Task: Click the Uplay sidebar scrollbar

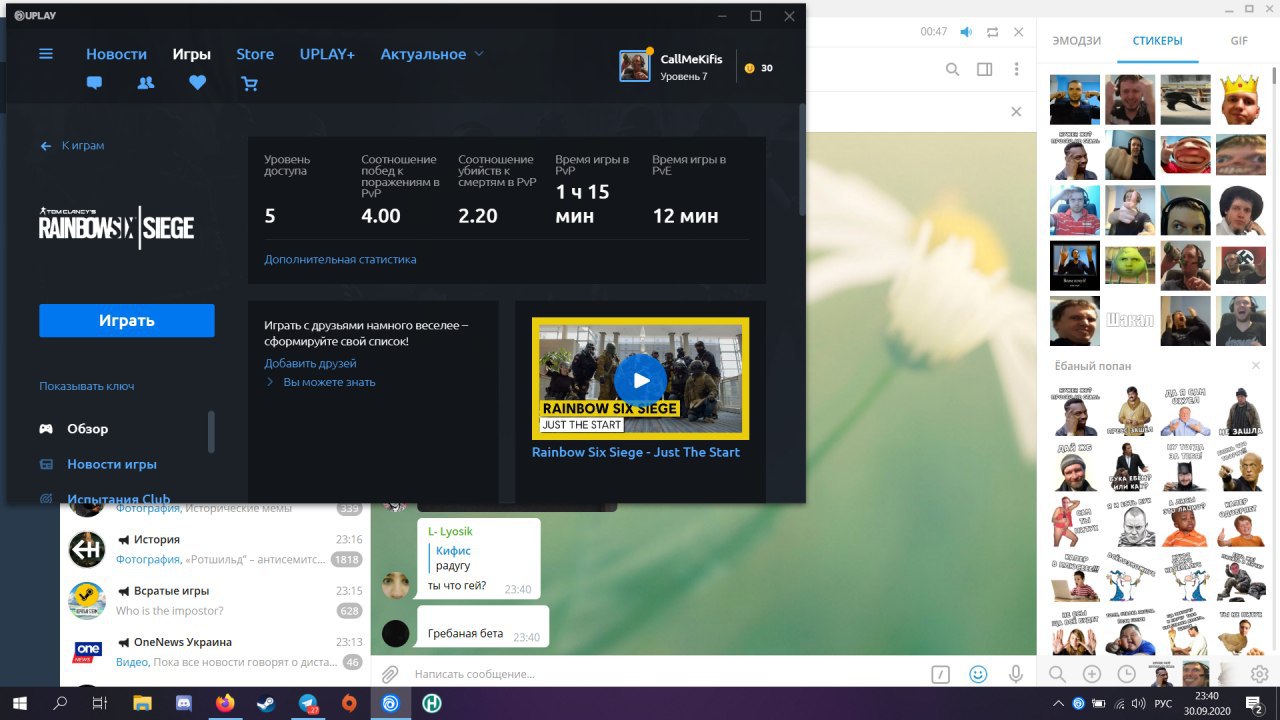Action: coord(211,432)
